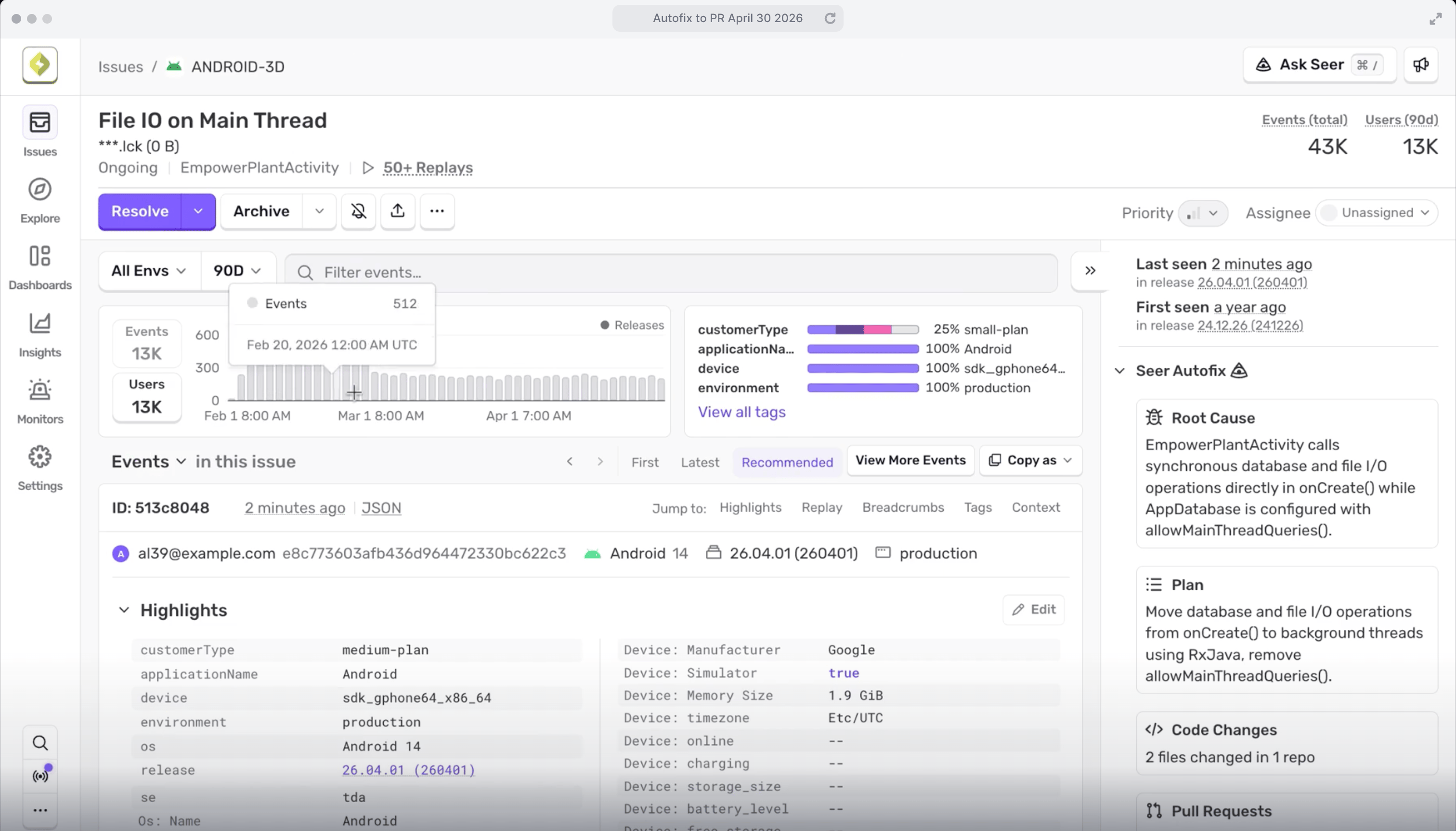Open Insights in the sidebar
This screenshot has width=1456, height=831.
pos(40,335)
